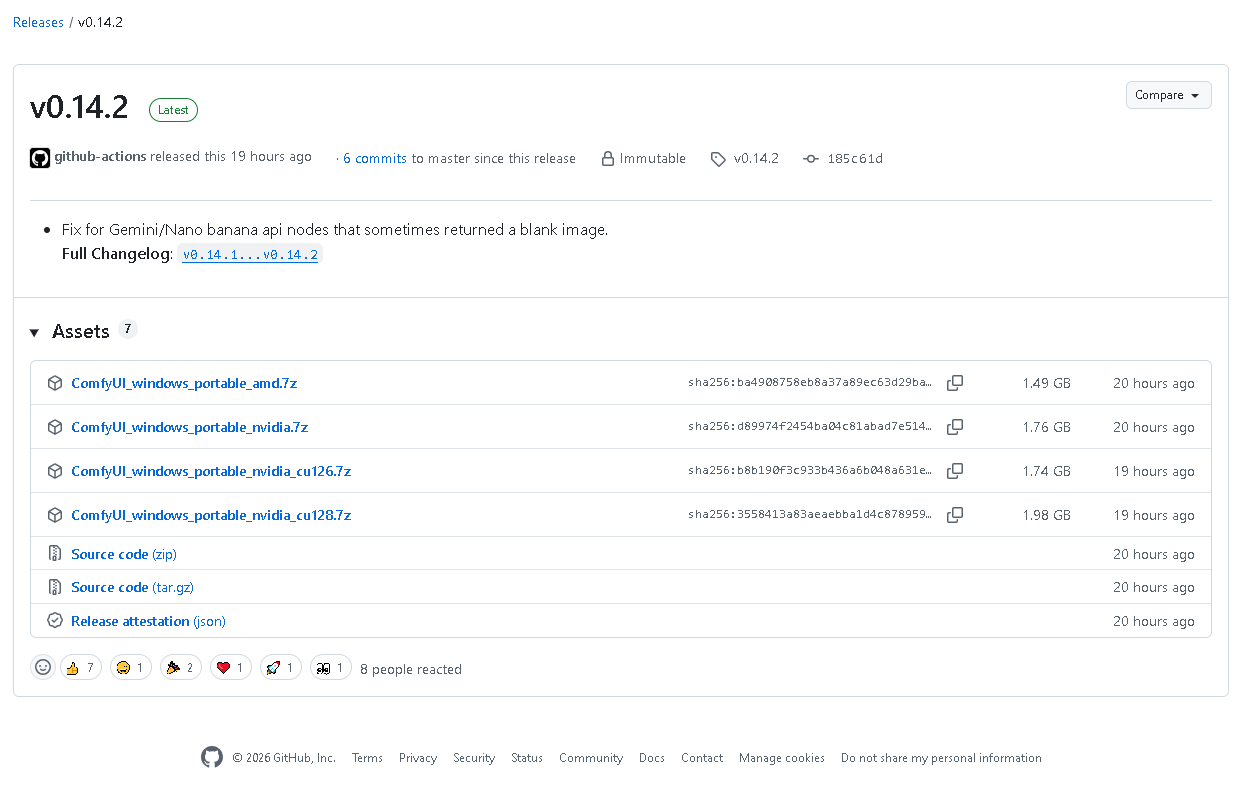Click the 1.98 GB size value
1248x789 pixels.
(x=1046, y=515)
